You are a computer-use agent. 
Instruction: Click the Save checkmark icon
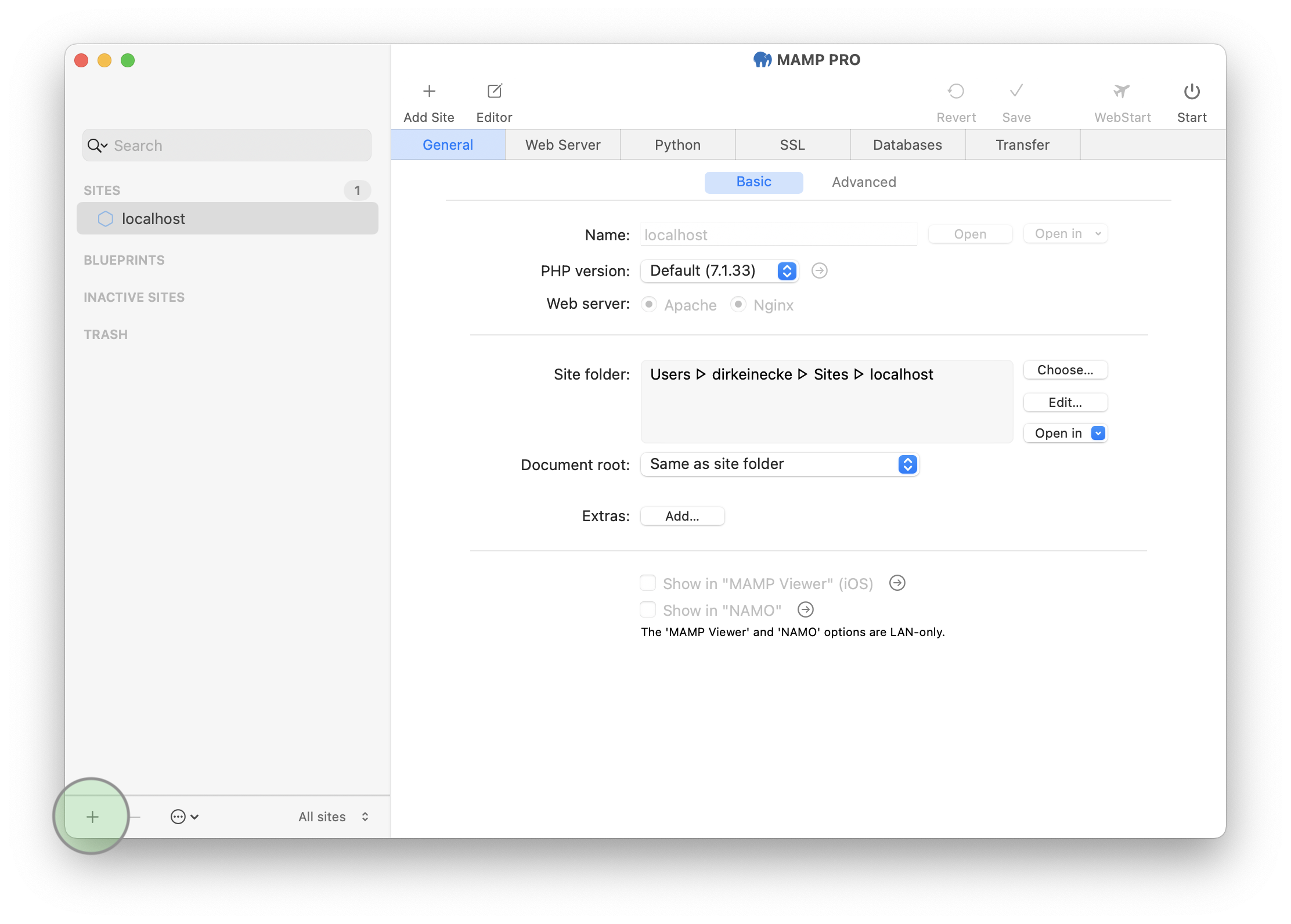click(1016, 91)
